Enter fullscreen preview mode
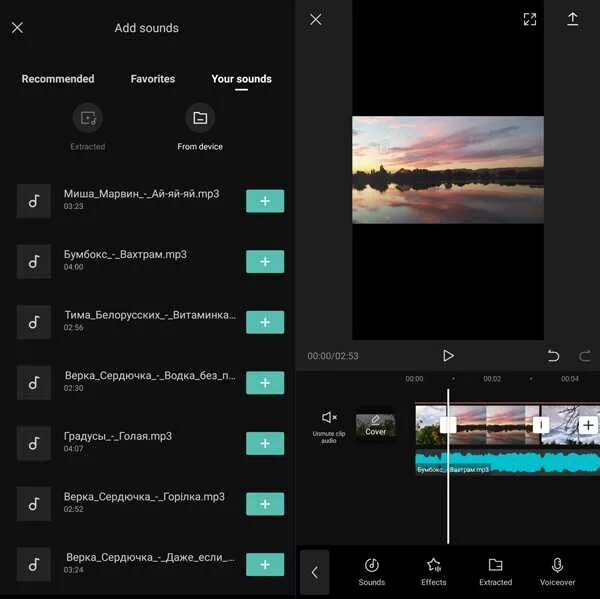This screenshot has height=599, width=600. 530,19
